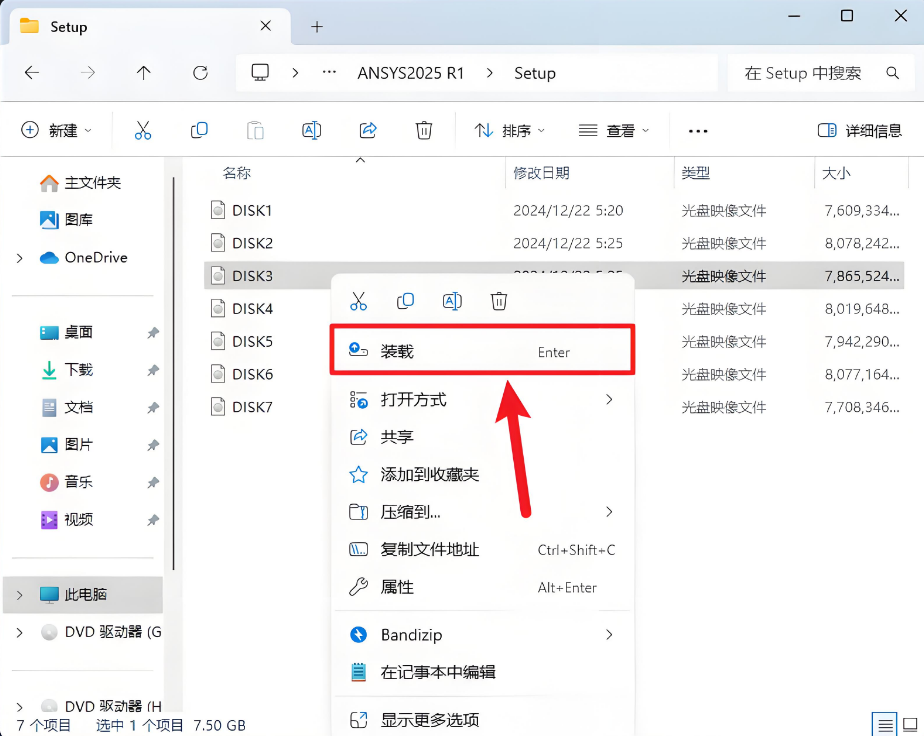Open 属性 from the context menu

point(482,588)
